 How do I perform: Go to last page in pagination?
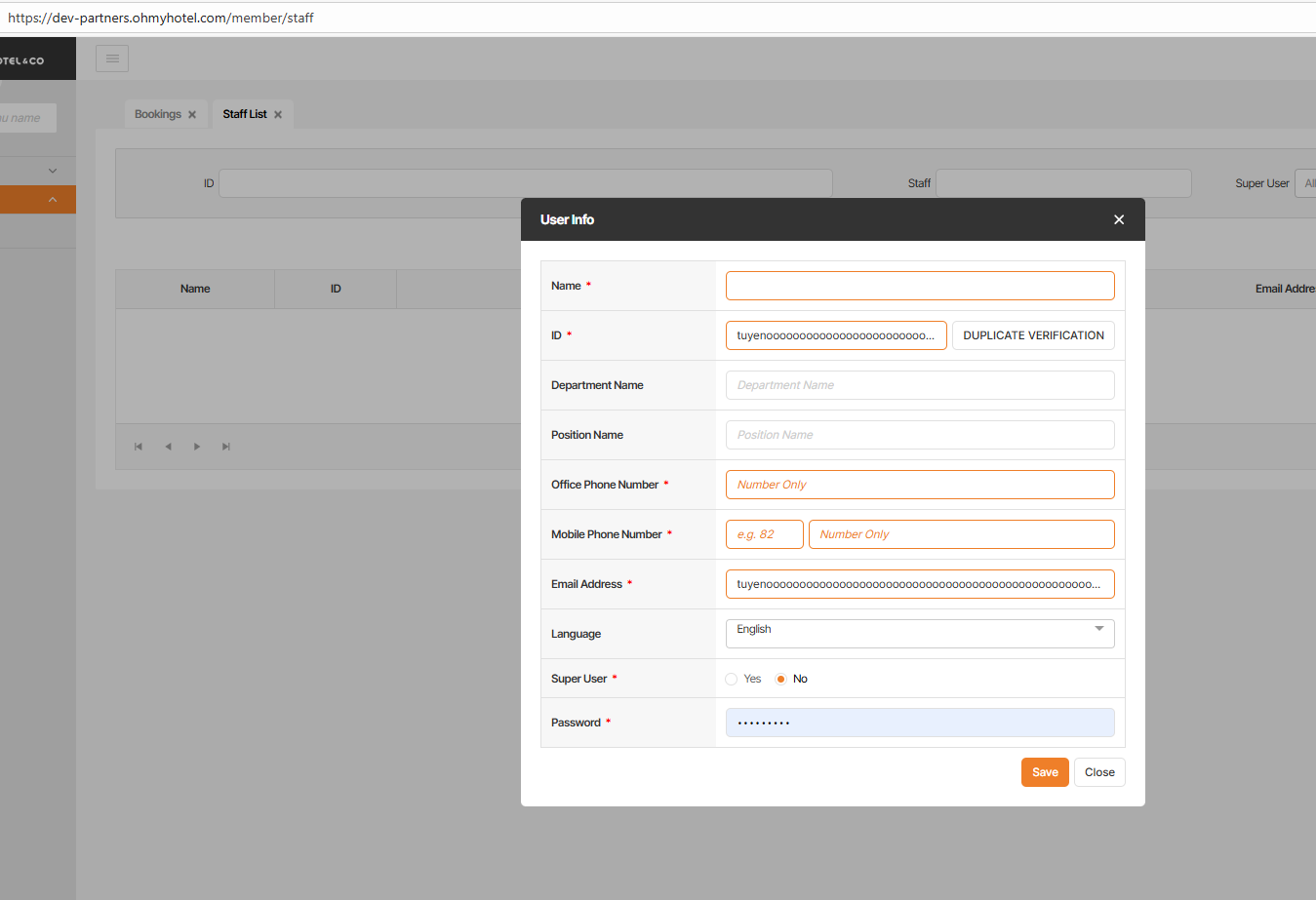pos(226,447)
